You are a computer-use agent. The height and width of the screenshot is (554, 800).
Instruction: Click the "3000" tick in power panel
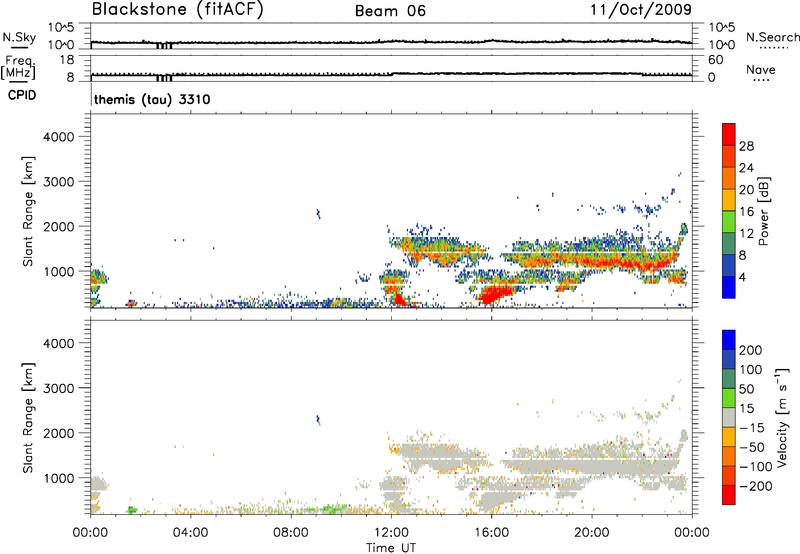point(59,182)
